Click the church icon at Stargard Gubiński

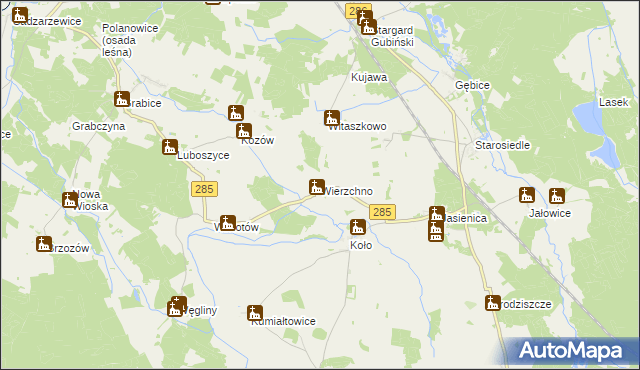[x=368, y=27]
